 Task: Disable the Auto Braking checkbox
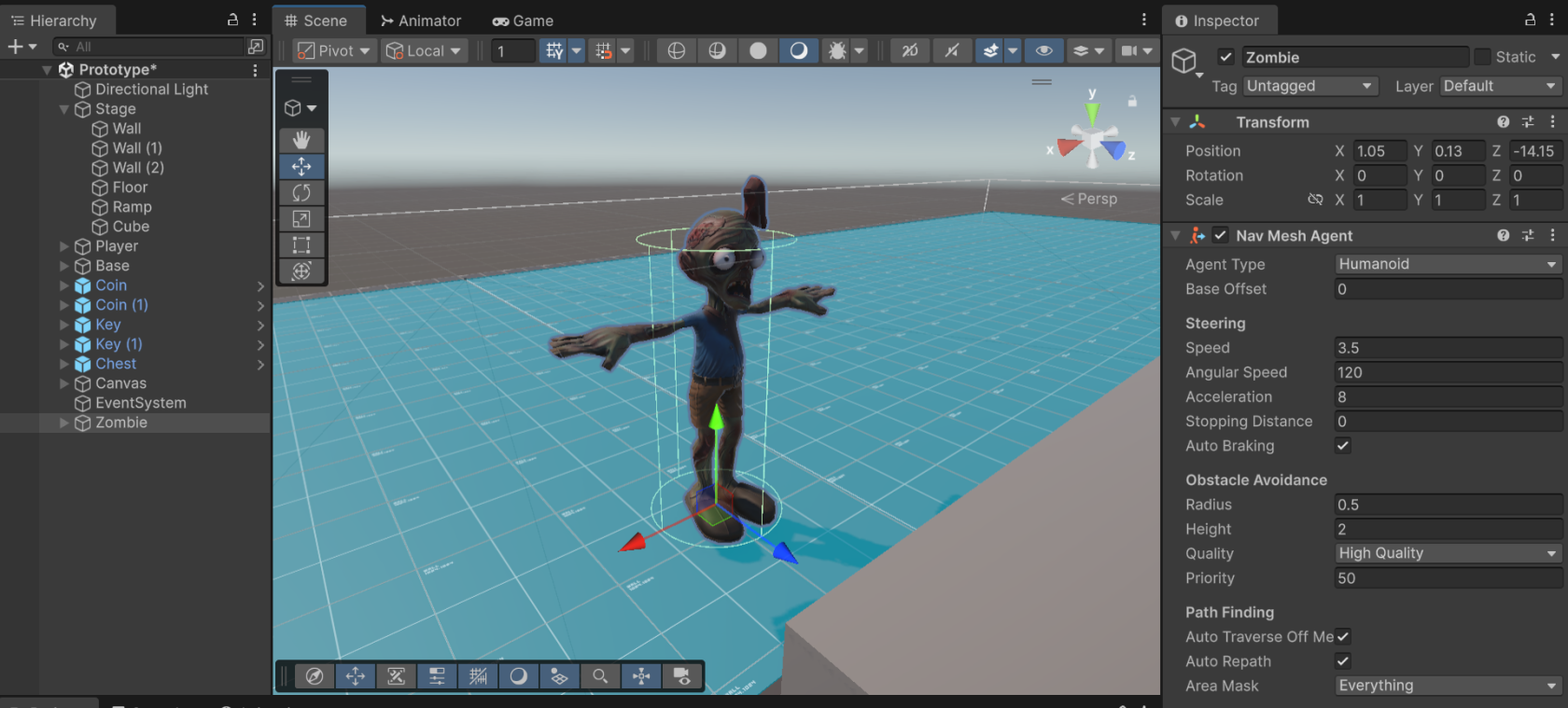[1343, 446]
